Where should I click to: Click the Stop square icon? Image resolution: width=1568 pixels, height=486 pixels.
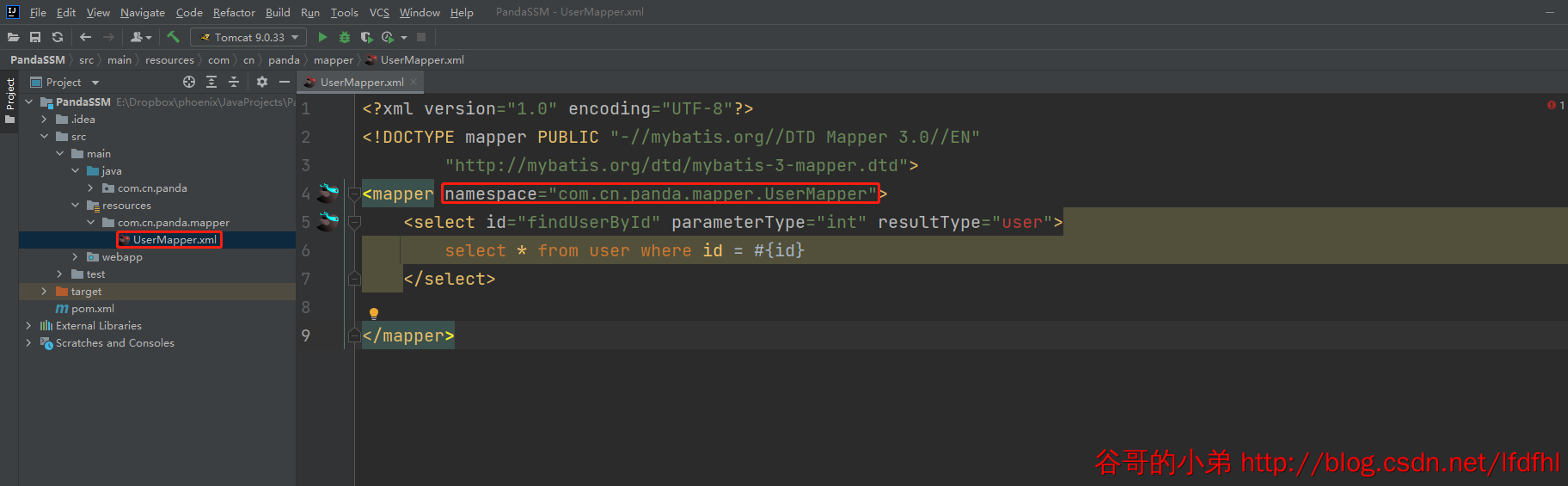(421, 37)
